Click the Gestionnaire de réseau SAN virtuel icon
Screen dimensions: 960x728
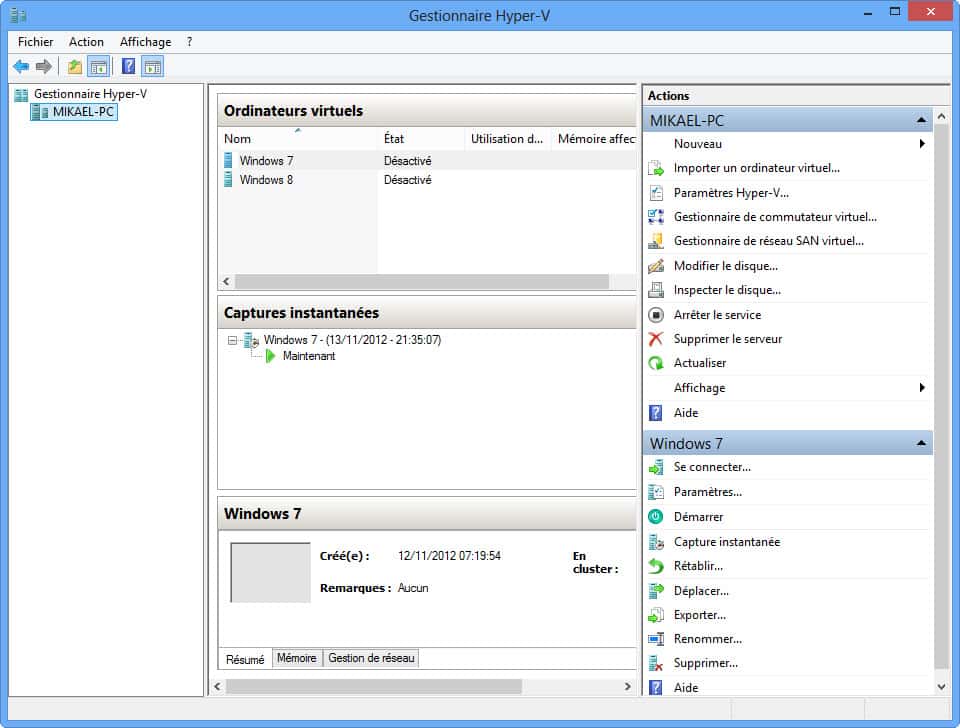[656, 241]
